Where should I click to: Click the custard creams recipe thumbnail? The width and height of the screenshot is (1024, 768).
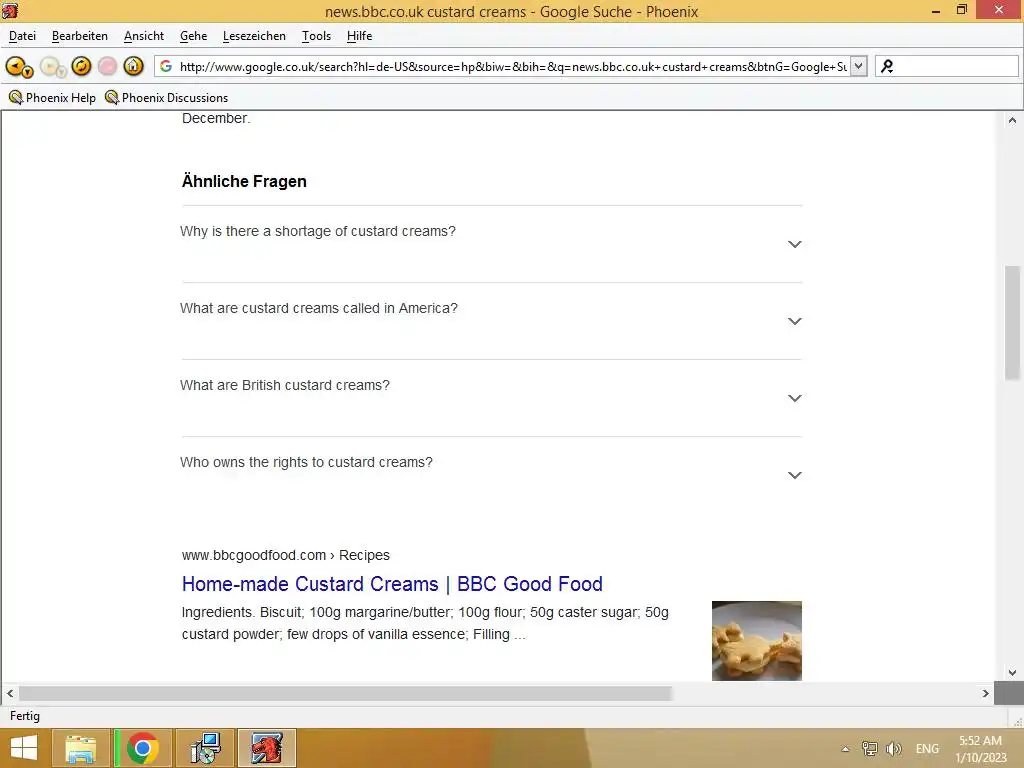coord(756,641)
